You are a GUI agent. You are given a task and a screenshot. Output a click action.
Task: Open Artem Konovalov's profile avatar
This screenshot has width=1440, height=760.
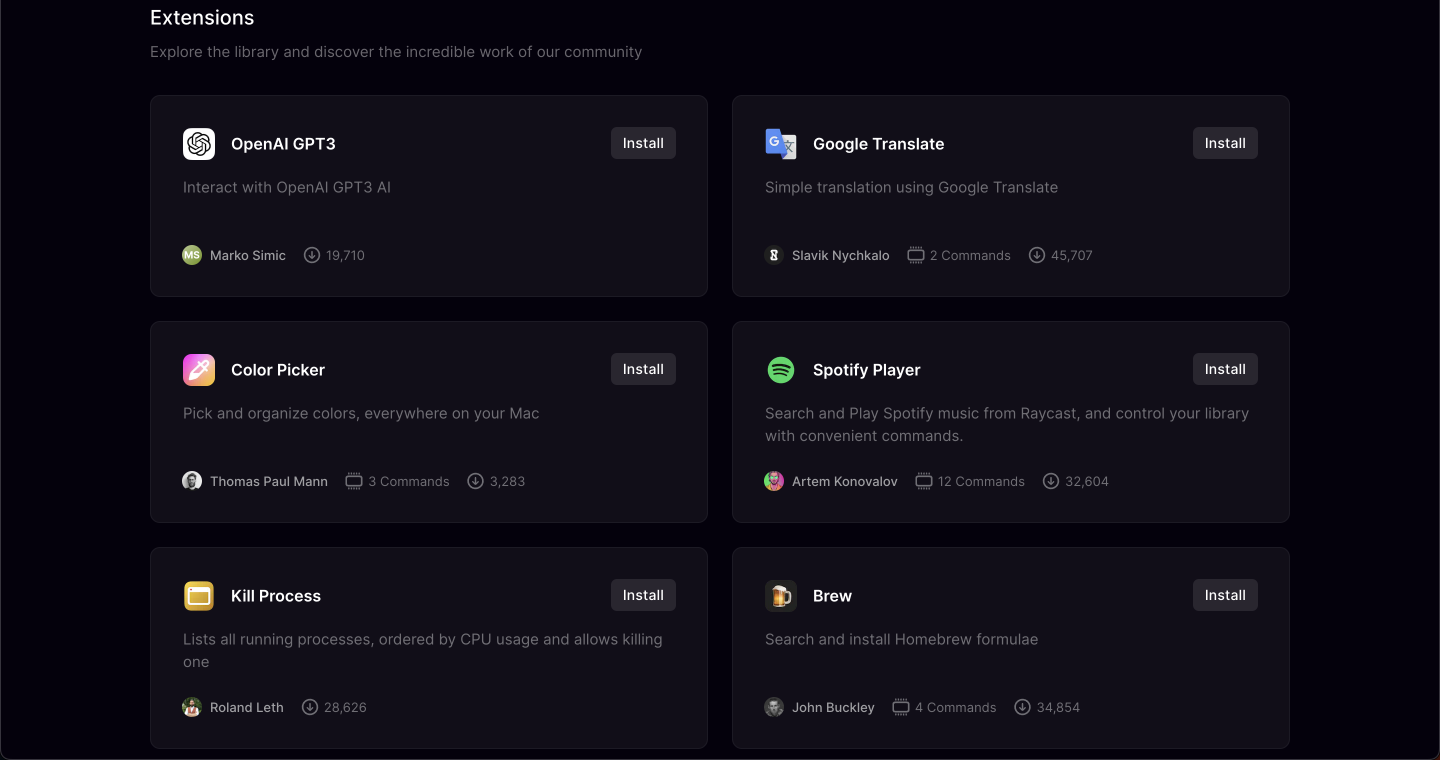point(773,481)
